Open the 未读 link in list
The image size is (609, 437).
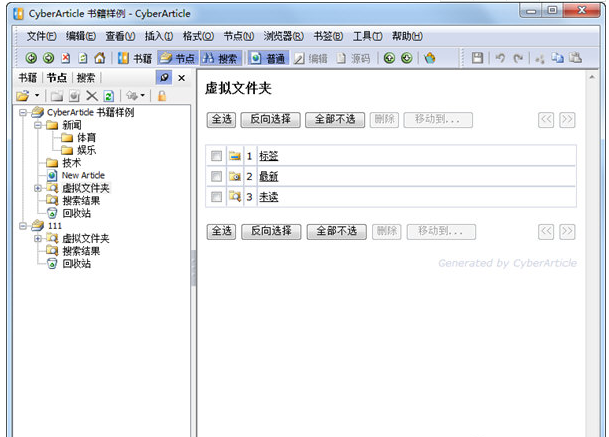pos(268,197)
